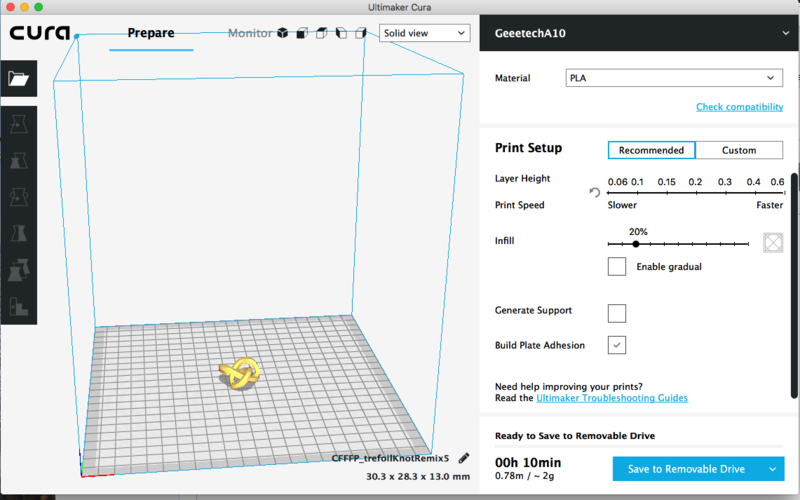Viewport: 800px width, 500px height.
Task: Check the Generate Support checkbox
Action: [x=617, y=313]
